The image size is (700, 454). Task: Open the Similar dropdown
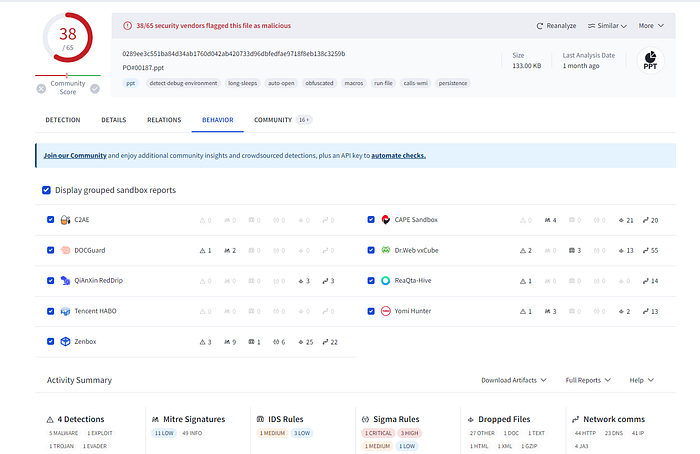[607, 26]
